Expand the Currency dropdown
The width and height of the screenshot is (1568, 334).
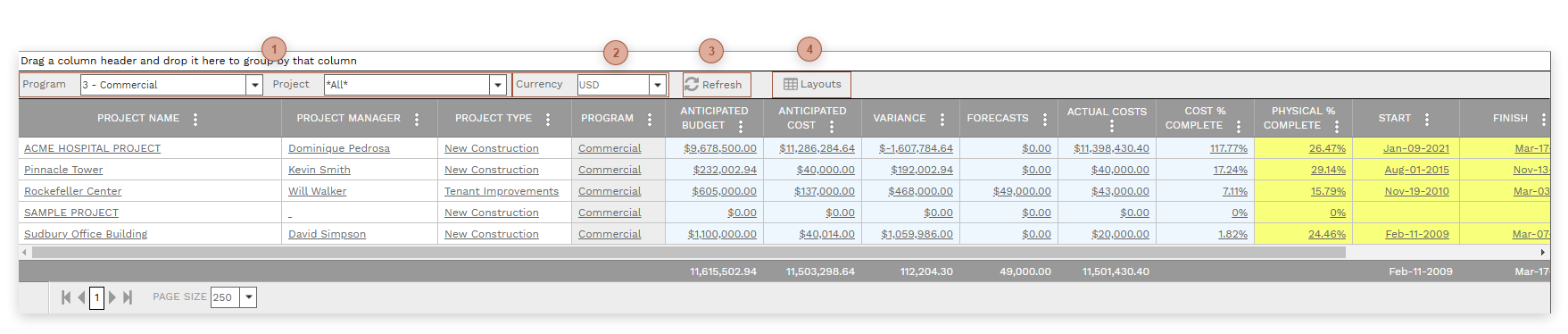click(x=658, y=85)
